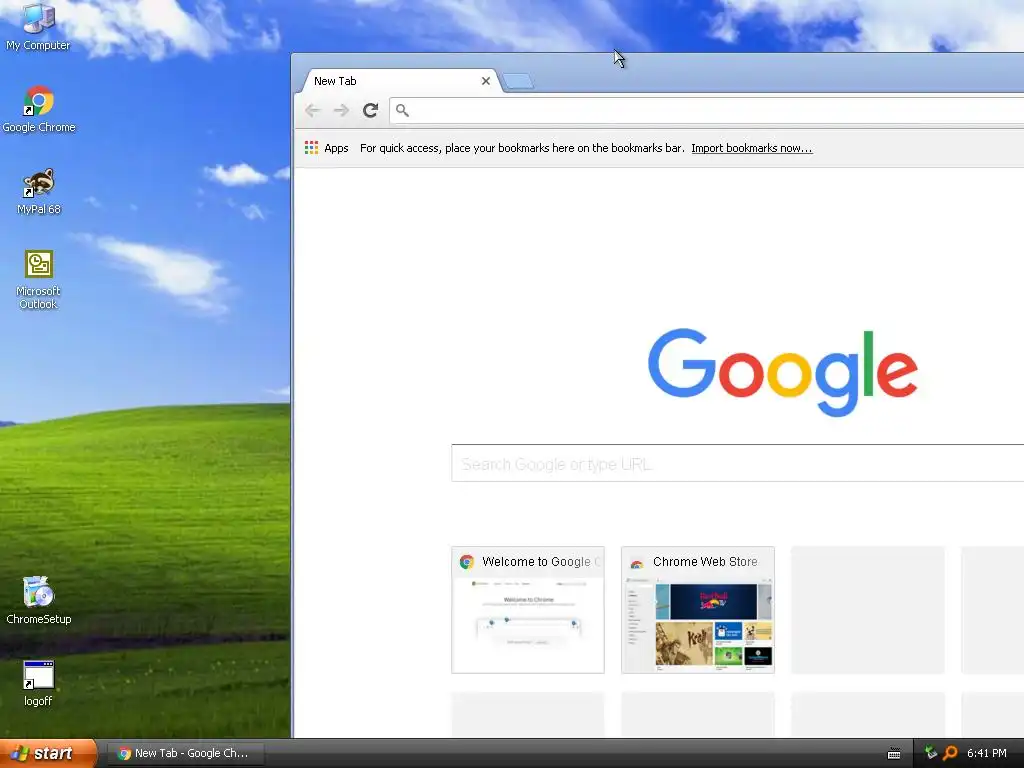Open the Windows Start menu

48,753
